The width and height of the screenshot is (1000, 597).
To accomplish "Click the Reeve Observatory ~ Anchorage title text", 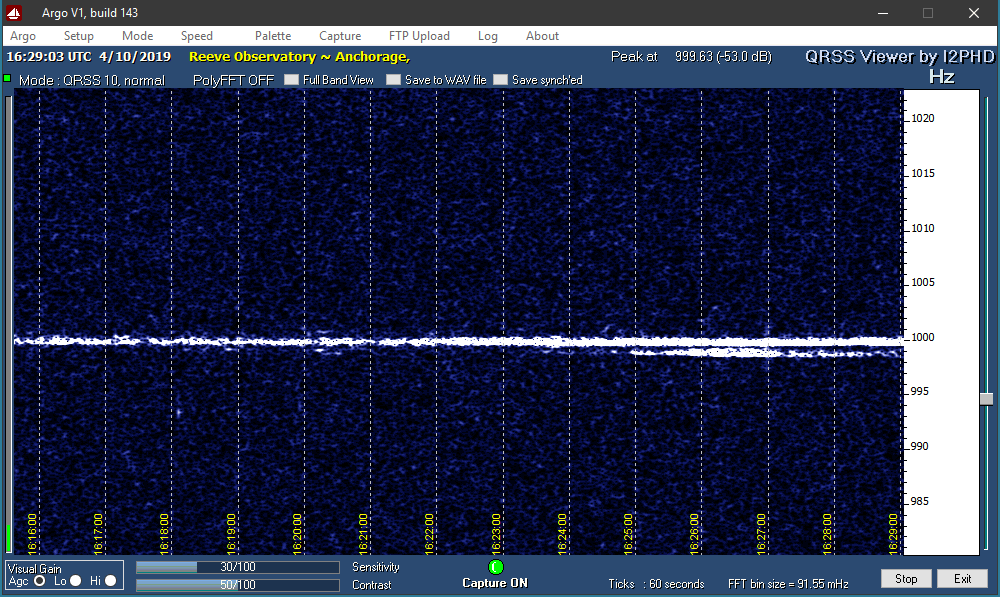I will pos(299,57).
